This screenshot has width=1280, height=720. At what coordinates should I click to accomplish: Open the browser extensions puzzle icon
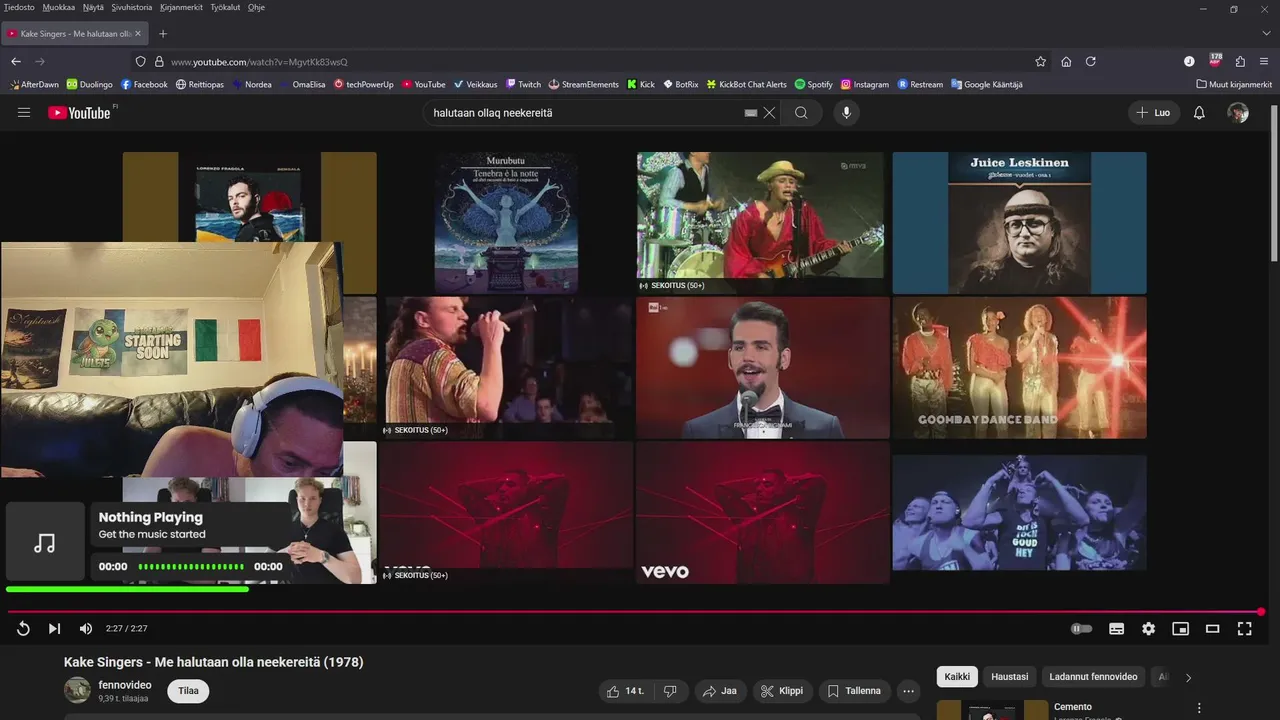(1240, 61)
